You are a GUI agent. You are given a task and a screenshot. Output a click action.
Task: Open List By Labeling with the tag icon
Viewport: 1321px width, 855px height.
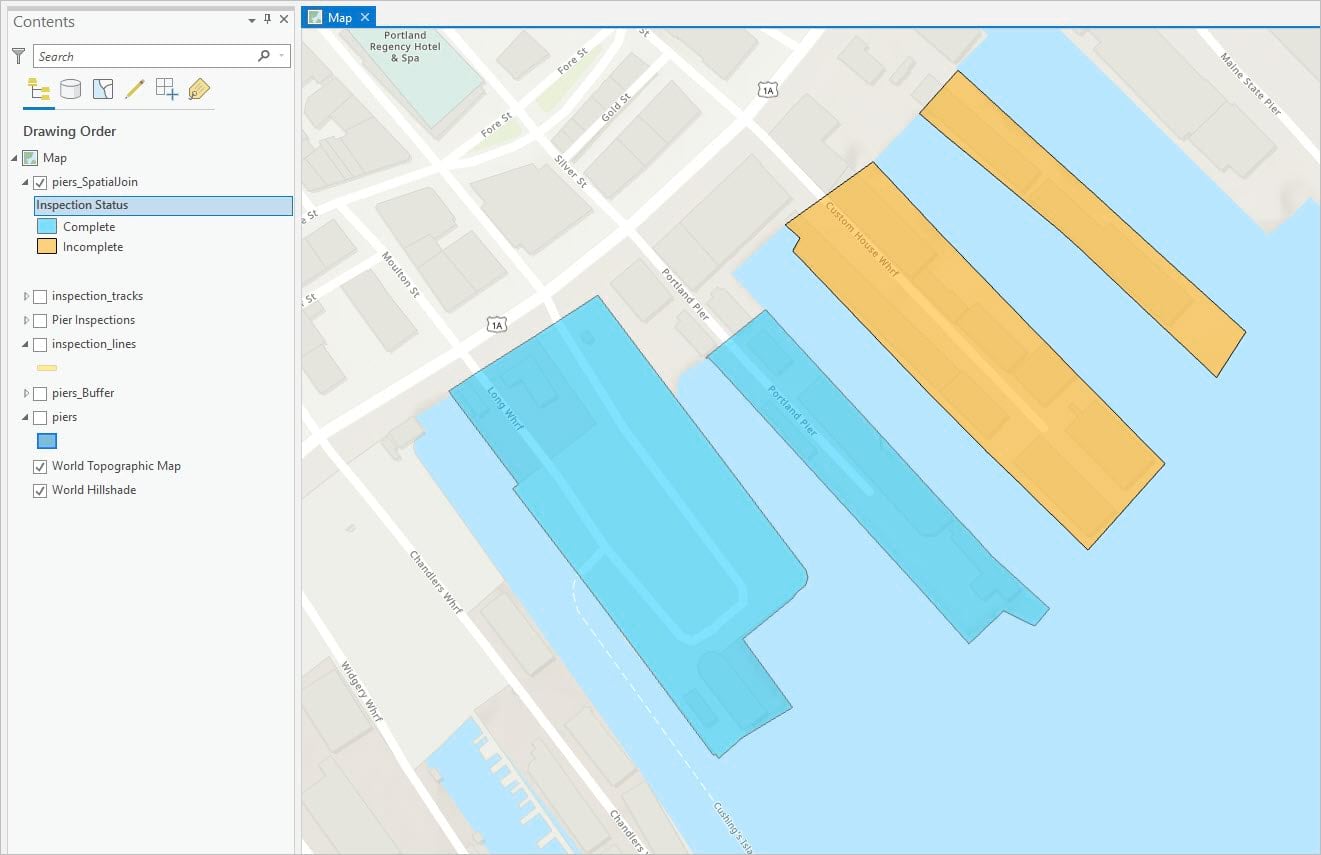[x=199, y=89]
